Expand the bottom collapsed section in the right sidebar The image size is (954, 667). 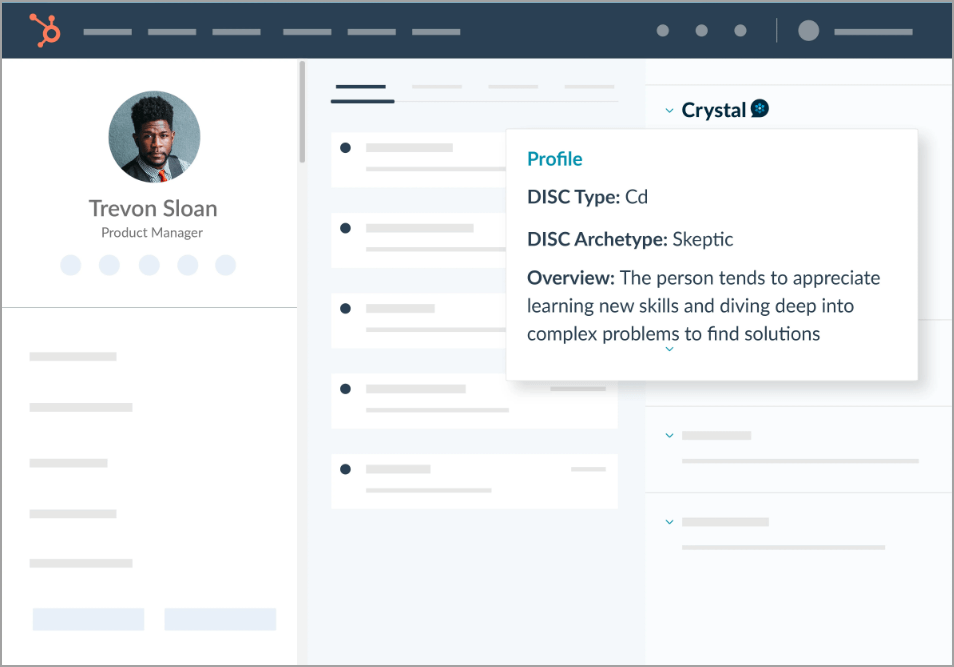point(669,522)
